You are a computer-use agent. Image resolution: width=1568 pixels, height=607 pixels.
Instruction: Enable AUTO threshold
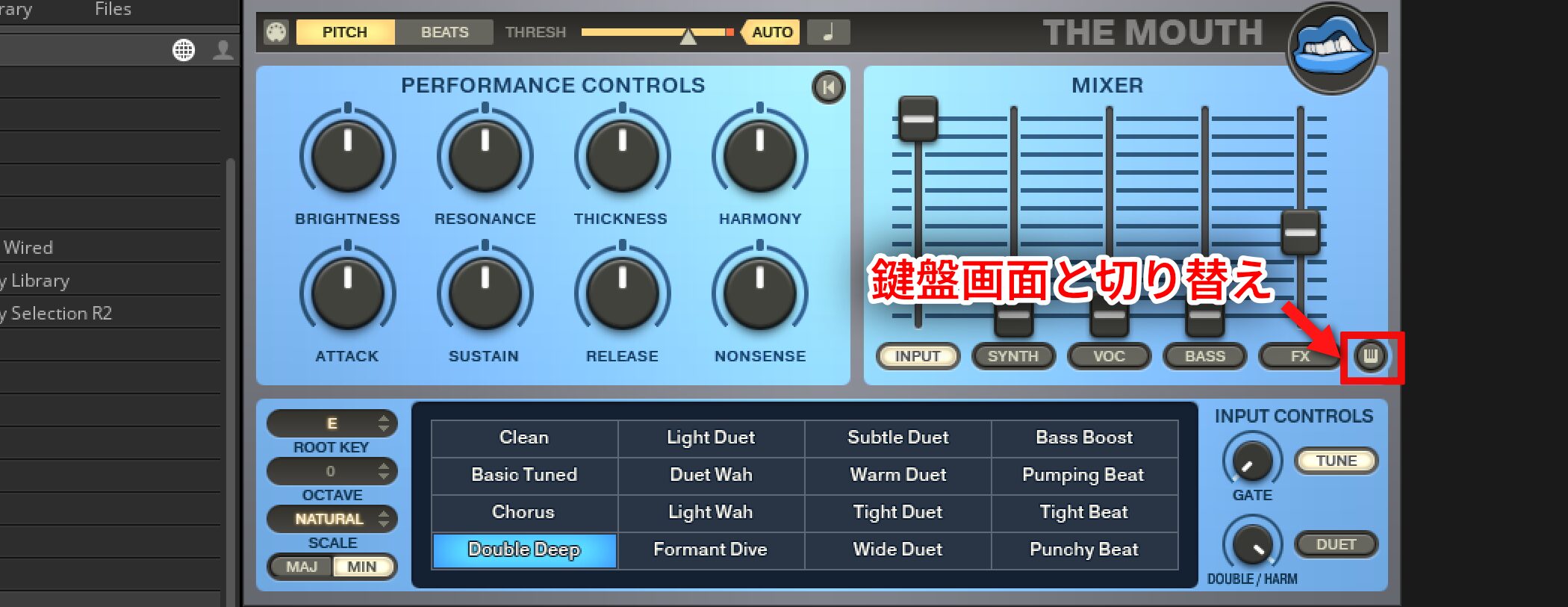(771, 32)
